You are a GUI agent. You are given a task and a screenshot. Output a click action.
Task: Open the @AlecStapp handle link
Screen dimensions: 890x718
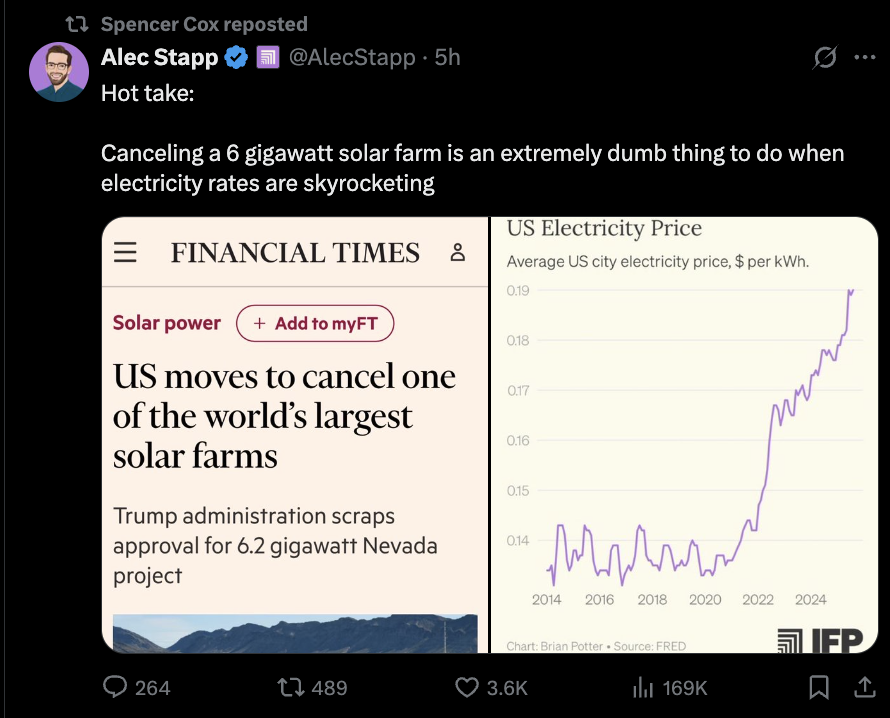point(352,57)
